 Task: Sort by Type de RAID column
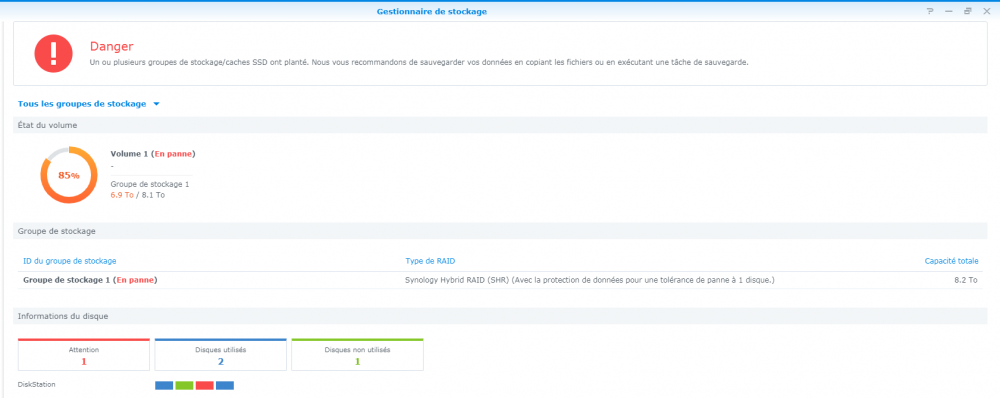(430, 261)
